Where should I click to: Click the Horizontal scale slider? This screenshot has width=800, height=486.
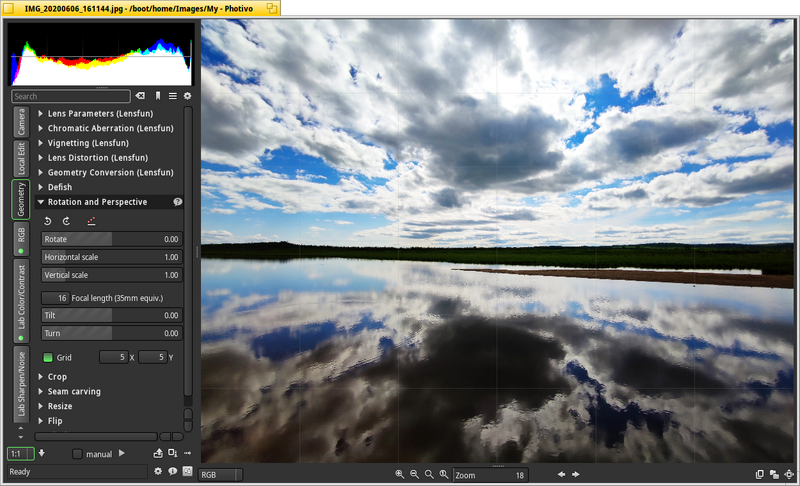click(112, 257)
